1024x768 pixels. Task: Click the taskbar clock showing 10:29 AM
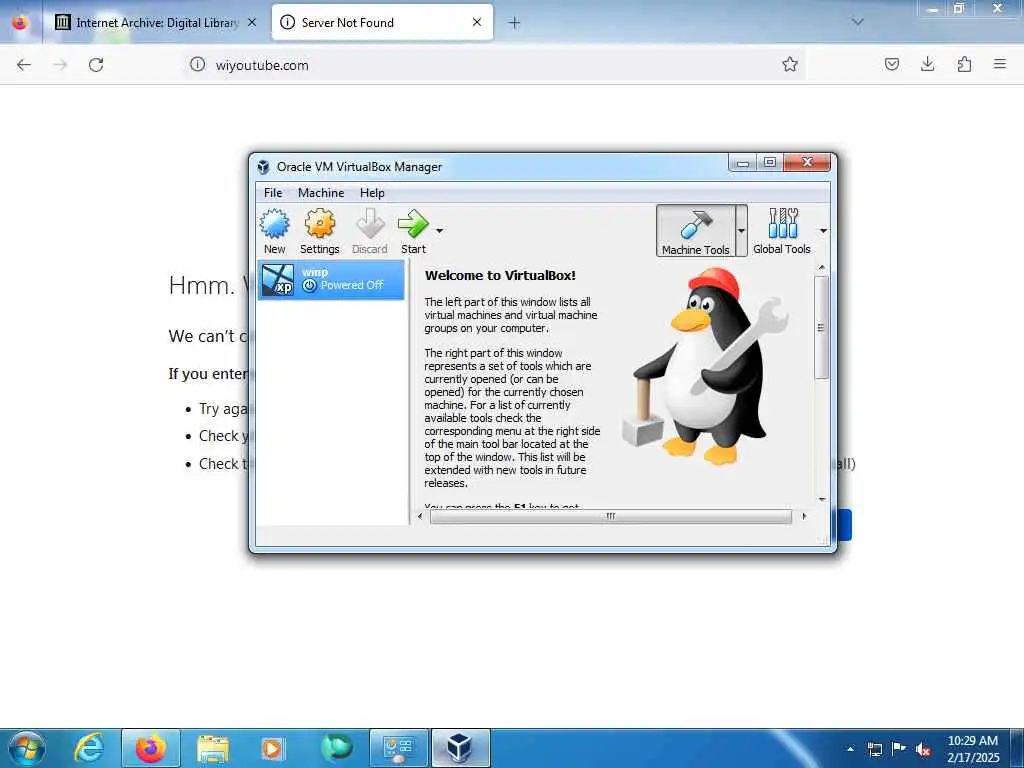(x=973, y=749)
